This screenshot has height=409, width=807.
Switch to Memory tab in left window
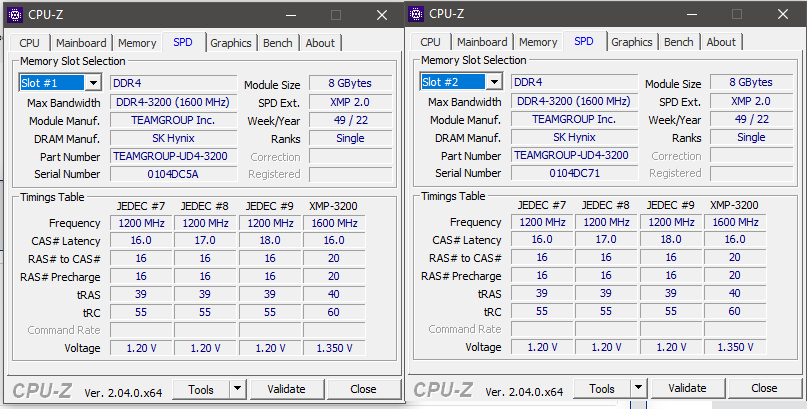tap(137, 43)
